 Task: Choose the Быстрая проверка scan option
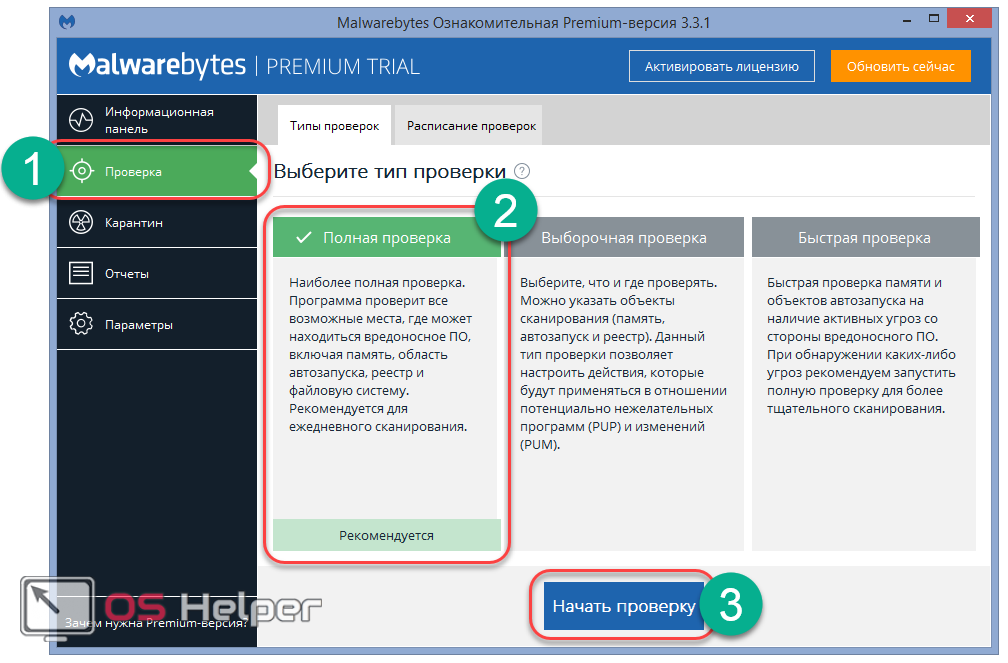pos(864,238)
